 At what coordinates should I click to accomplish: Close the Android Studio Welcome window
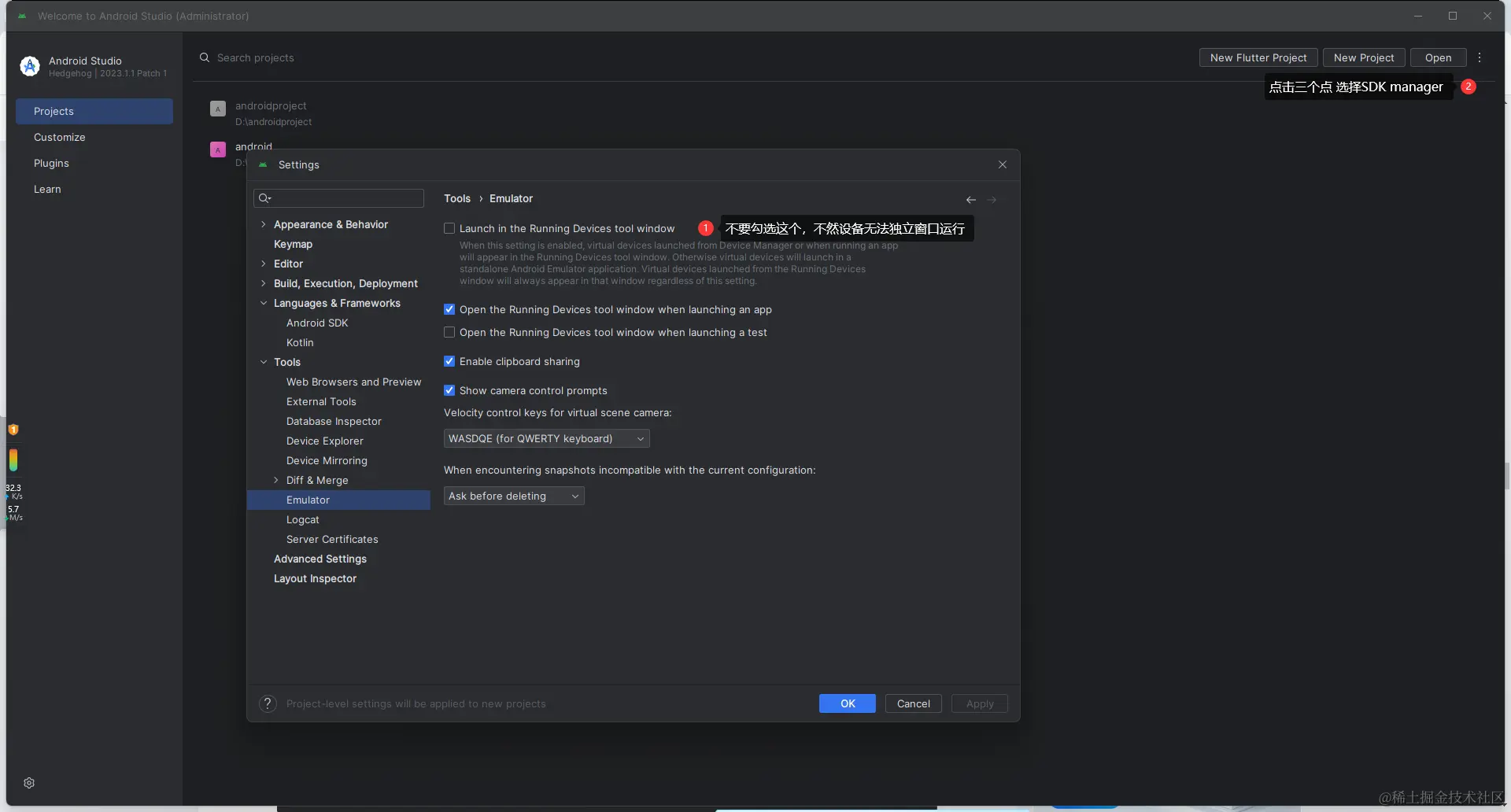(1487, 16)
